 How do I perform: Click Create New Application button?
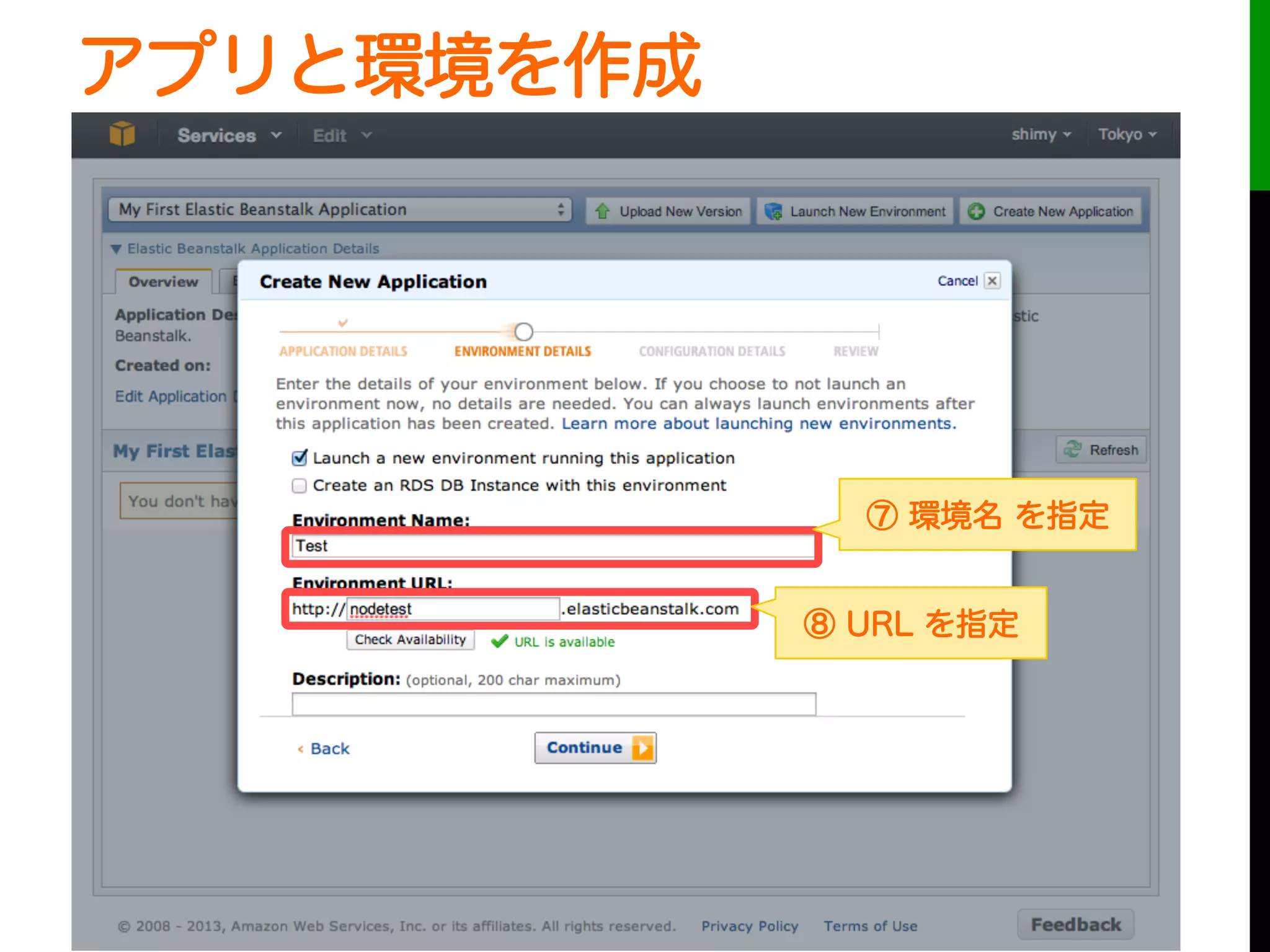point(1051,211)
